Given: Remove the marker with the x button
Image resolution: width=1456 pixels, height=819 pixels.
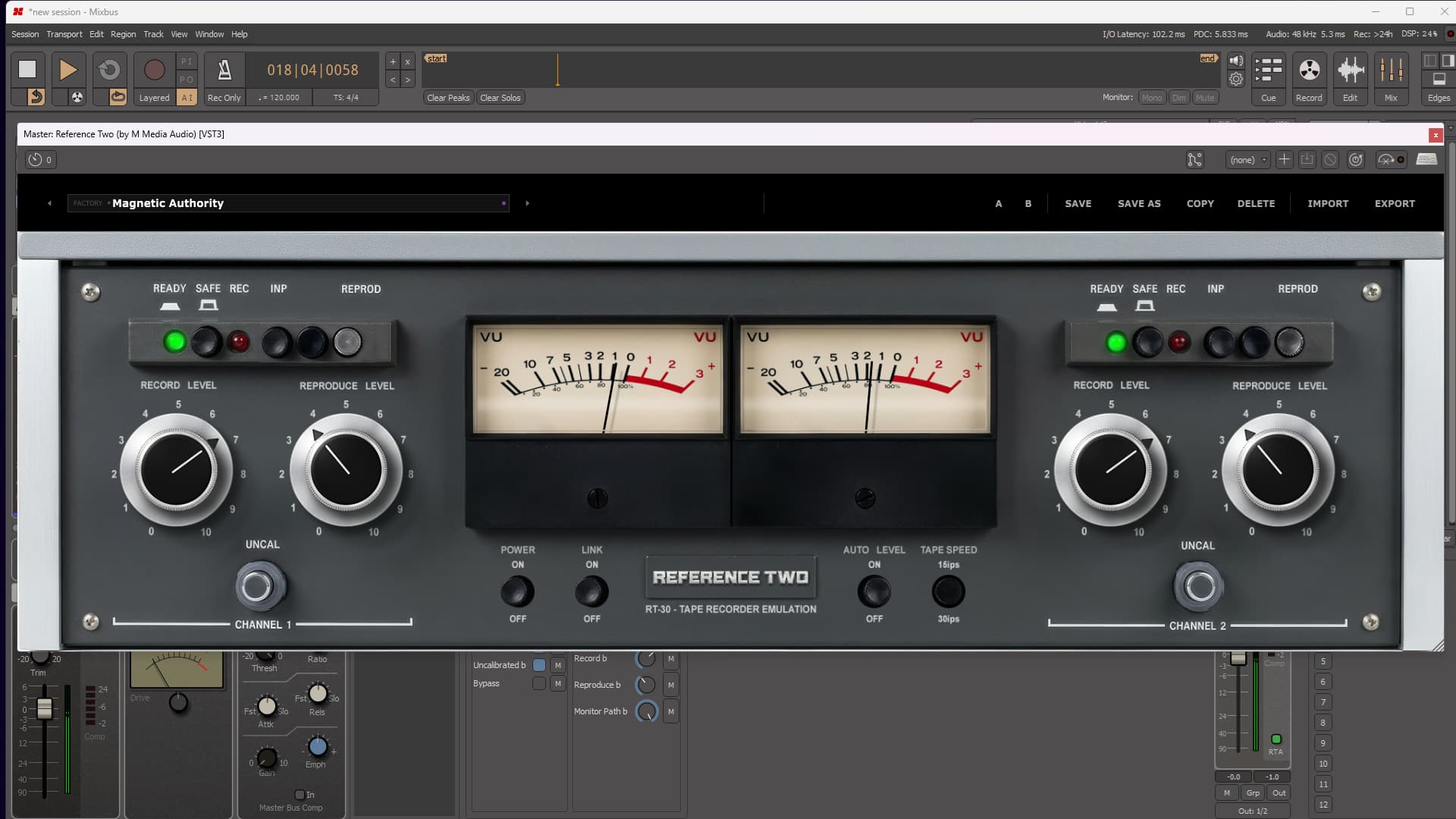Looking at the screenshot, I should (408, 61).
